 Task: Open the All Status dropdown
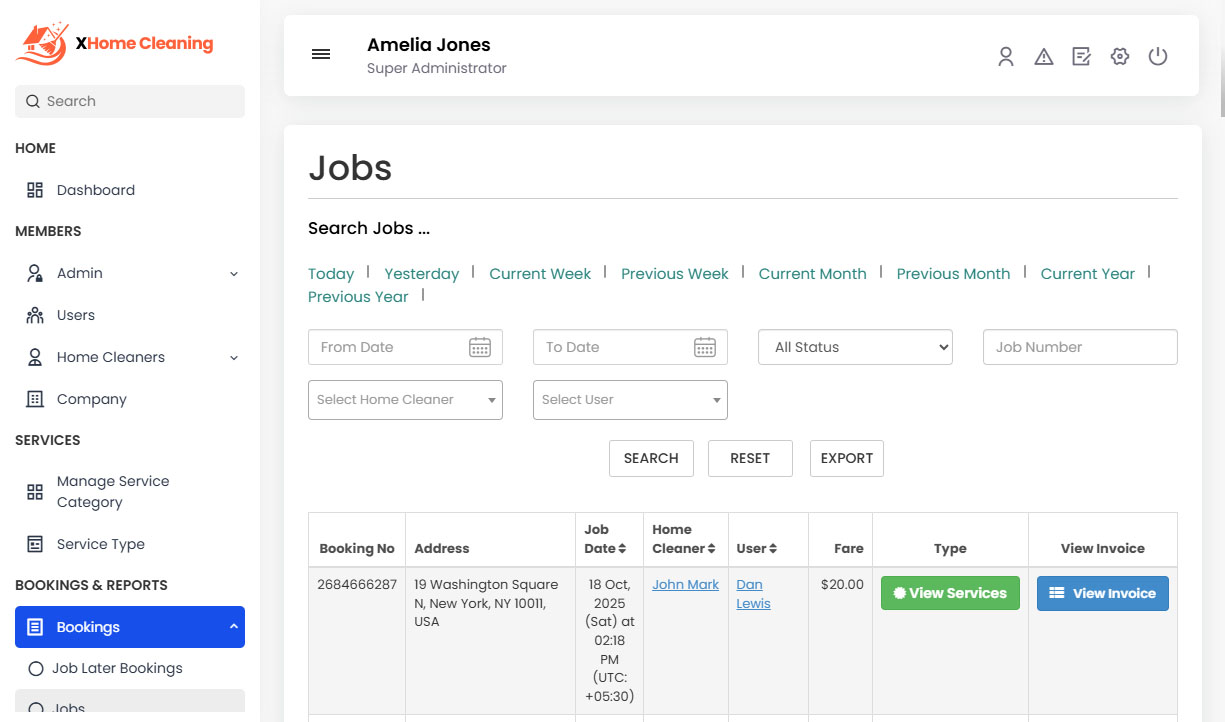[855, 347]
